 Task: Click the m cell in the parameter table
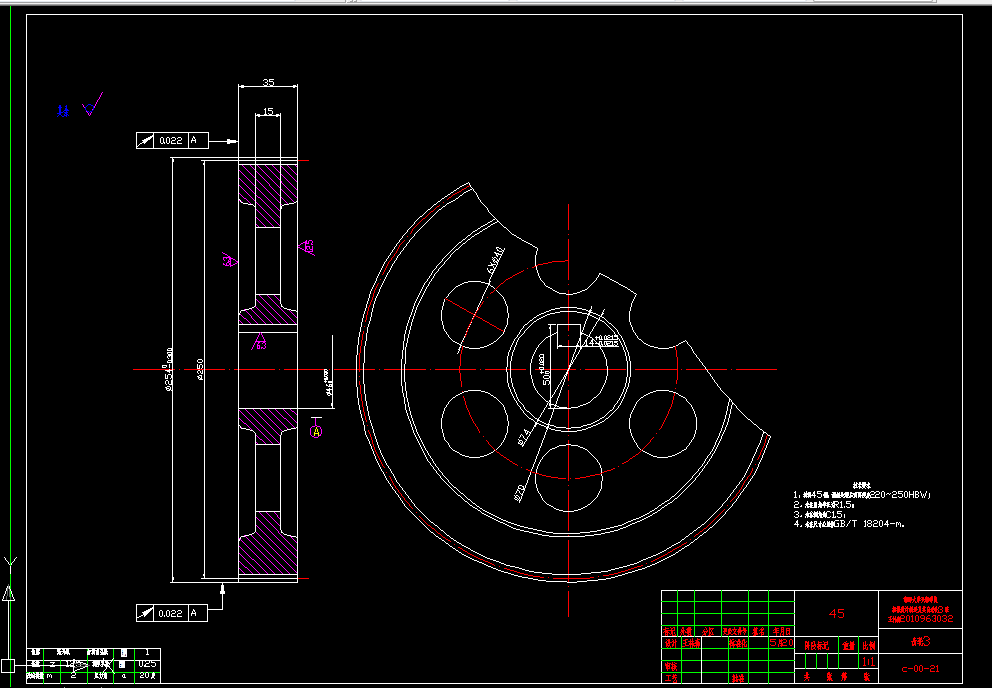52,675
